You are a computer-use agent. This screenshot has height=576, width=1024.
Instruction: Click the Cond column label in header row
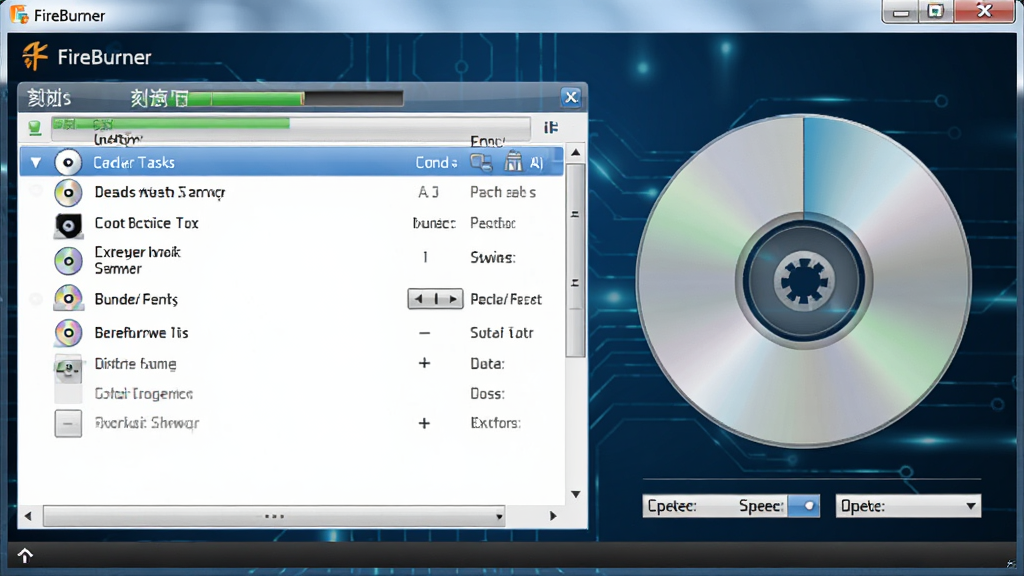pyautogui.click(x=436, y=163)
